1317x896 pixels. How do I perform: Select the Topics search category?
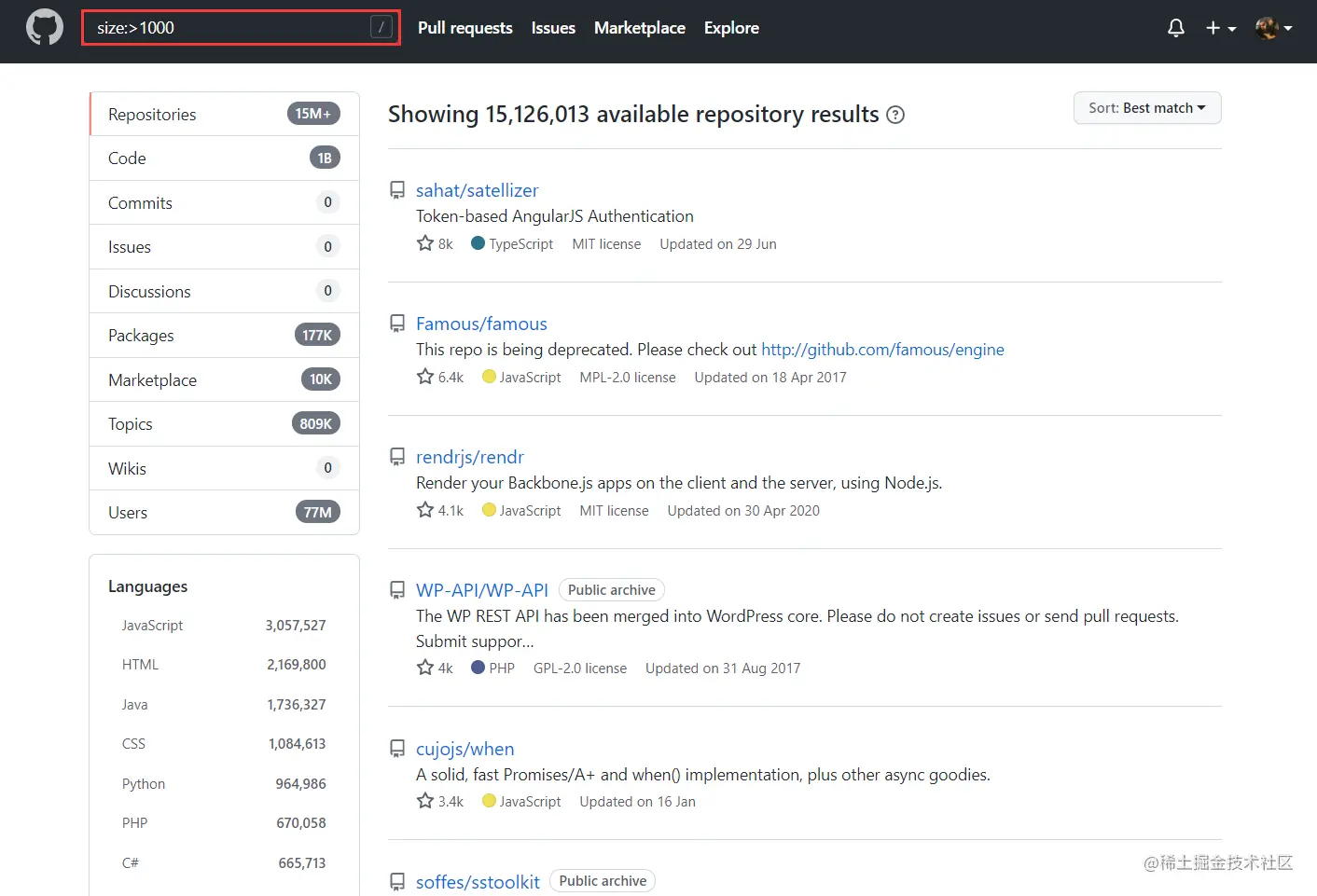(x=224, y=424)
